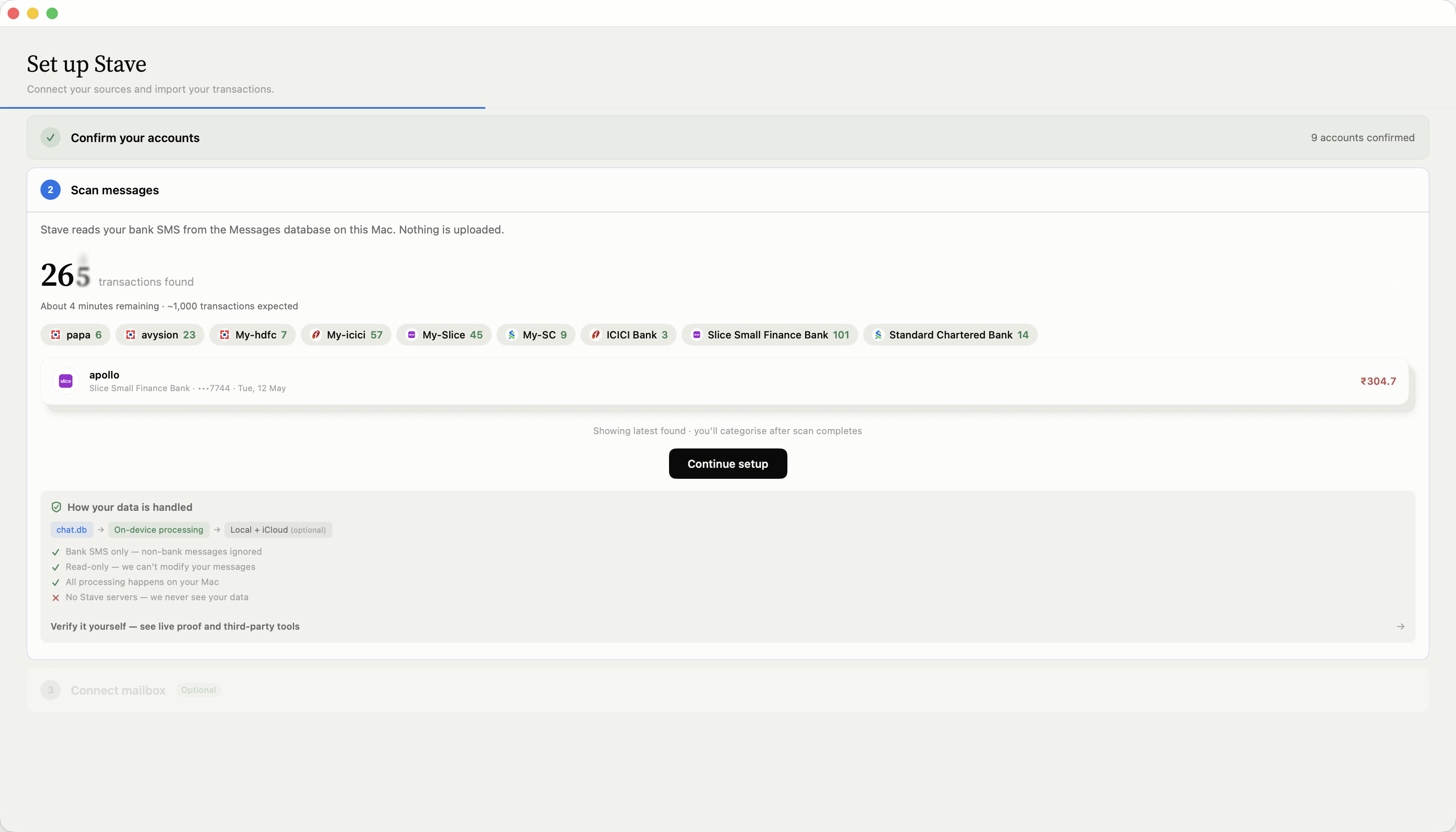The image size is (1456, 832).
Task: Click the On-device processing tag
Action: point(158,530)
